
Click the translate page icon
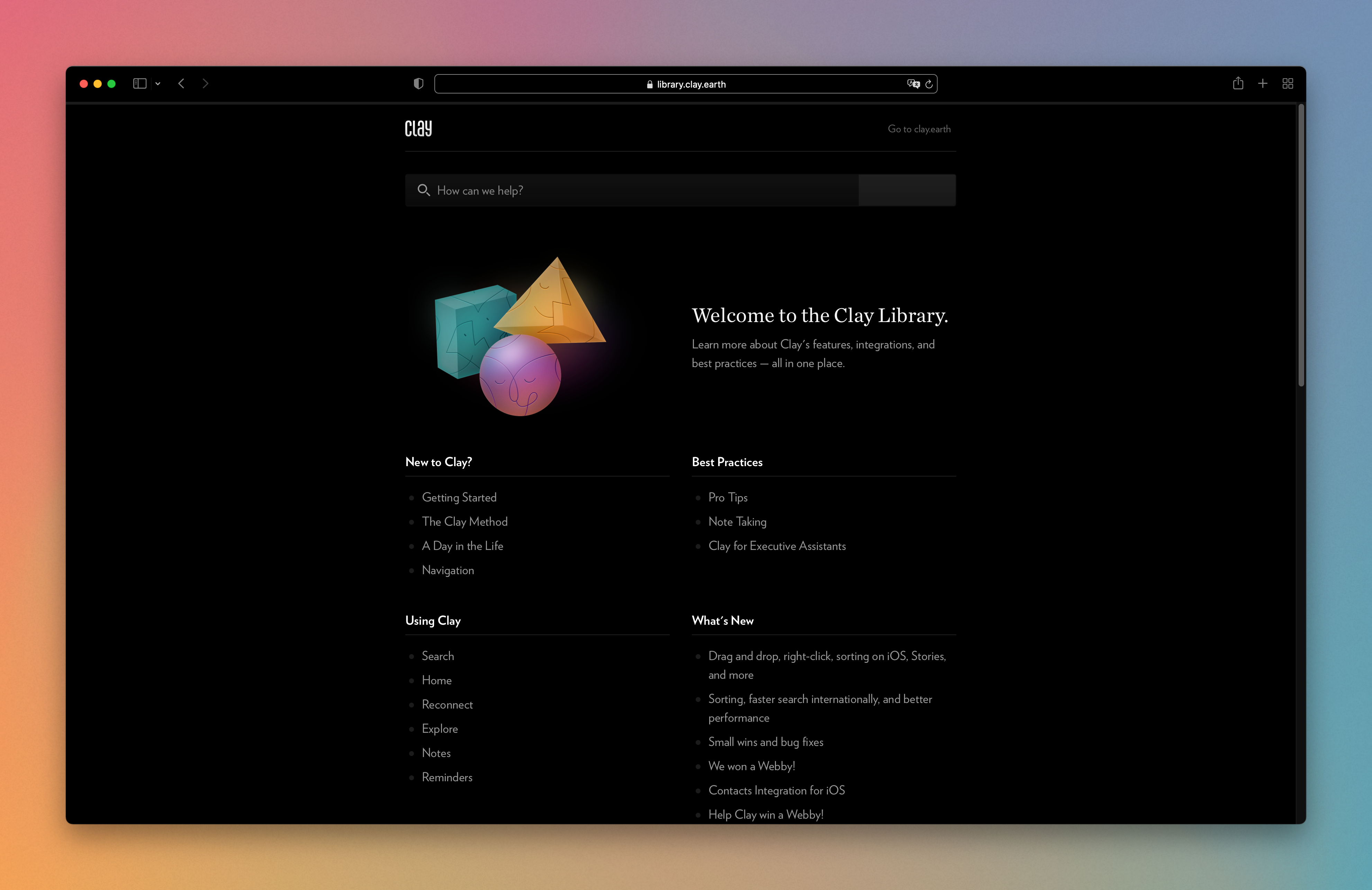click(x=913, y=84)
